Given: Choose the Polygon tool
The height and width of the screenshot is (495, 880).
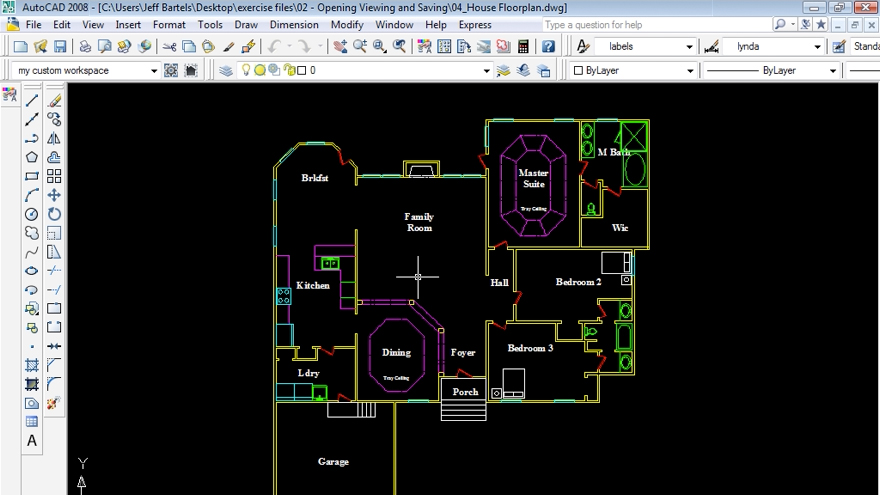Looking at the screenshot, I should (x=32, y=157).
